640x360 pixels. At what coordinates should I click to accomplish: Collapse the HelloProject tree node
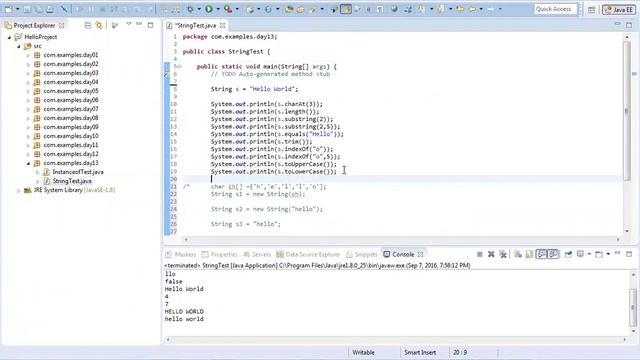tap(9, 37)
